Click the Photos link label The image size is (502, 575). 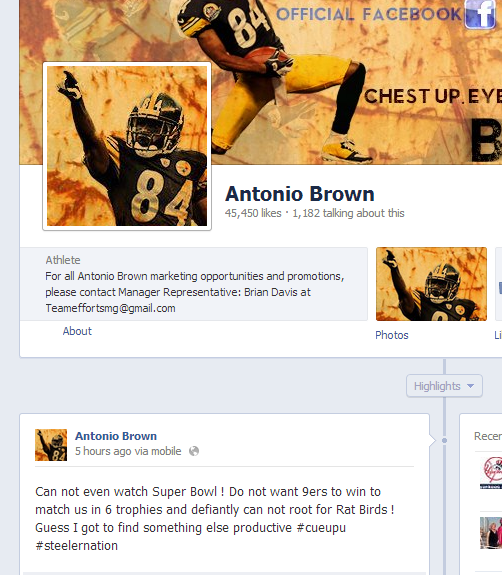[392, 335]
